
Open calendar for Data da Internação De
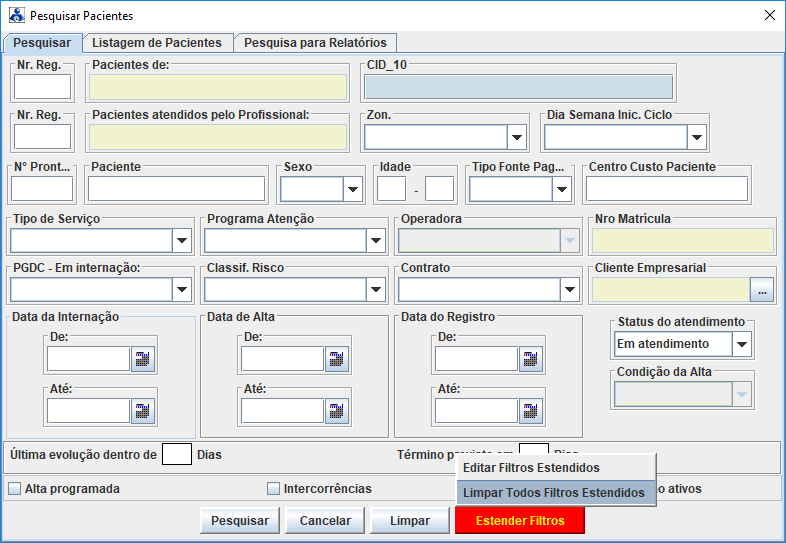[x=143, y=359]
